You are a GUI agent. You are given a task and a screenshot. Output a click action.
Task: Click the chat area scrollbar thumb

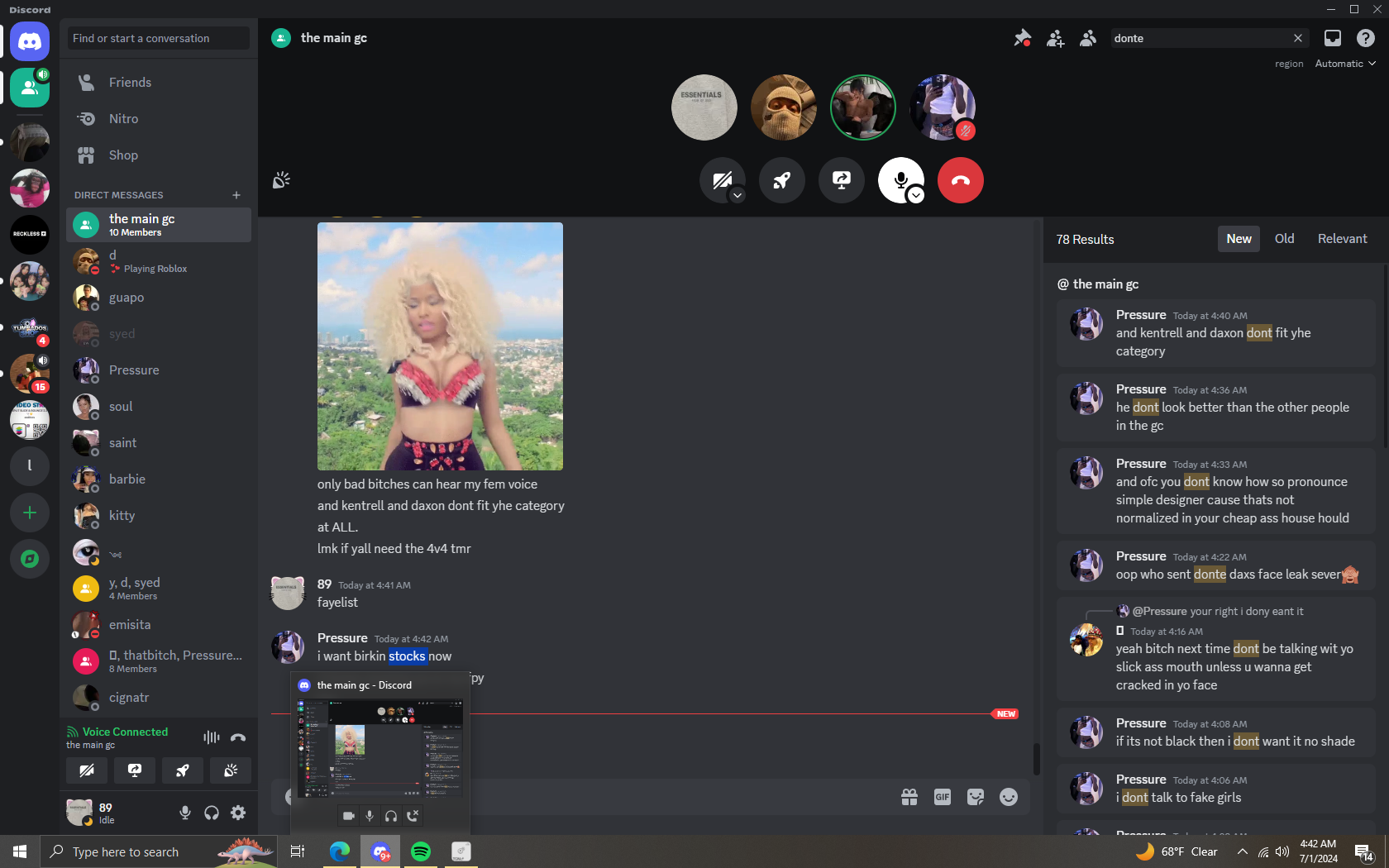[1036, 759]
